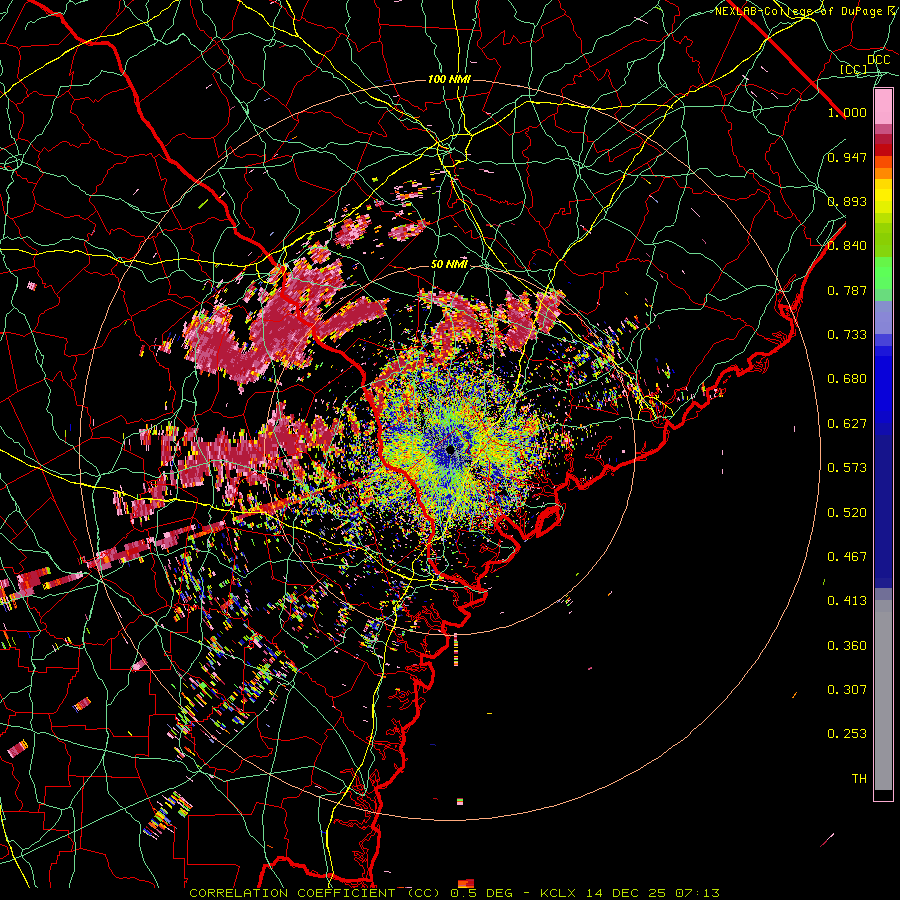This screenshot has height=900, width=900.
Task: Pick the gray swatch near 0.307
Action: 883,695
